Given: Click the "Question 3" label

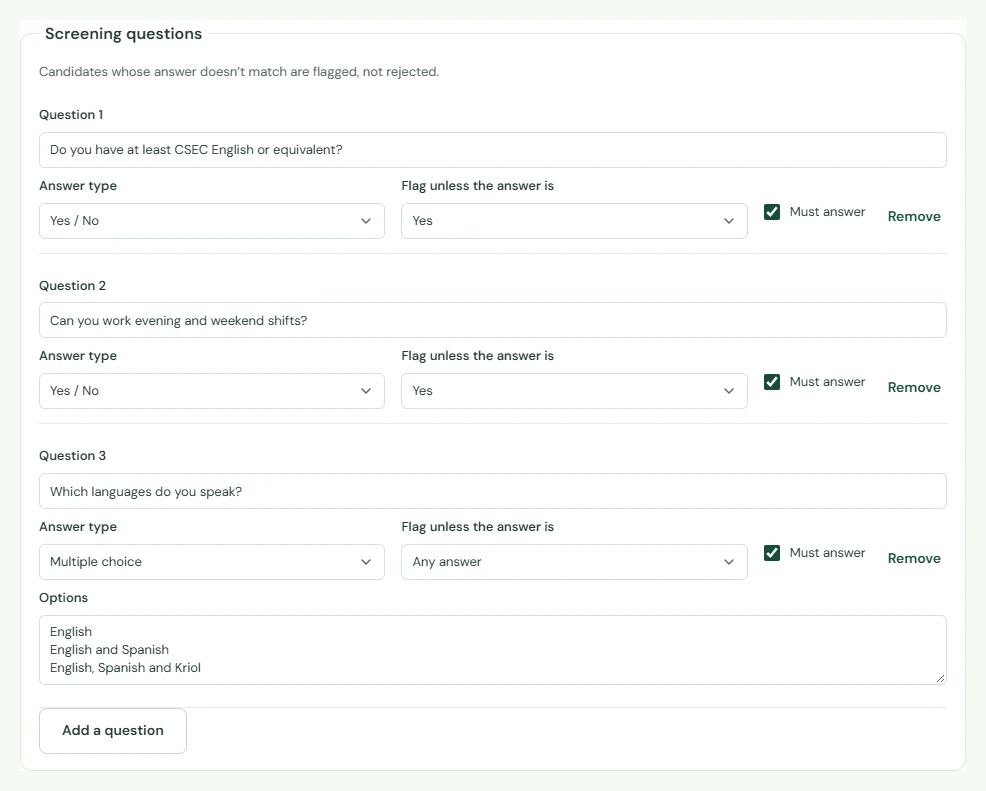Looking at the screenshot, I should click(x=72, y=456).
